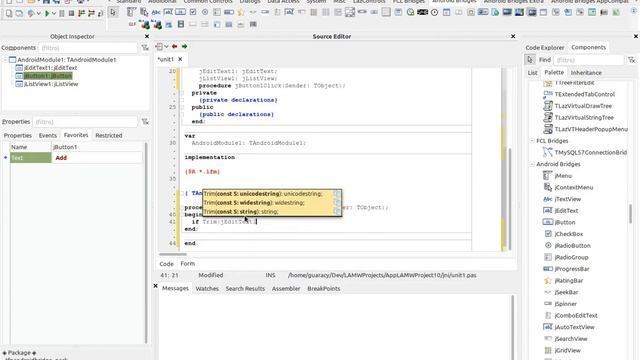Pick the jRadioButton component in top palette toolbar

[x=205, y=12]
